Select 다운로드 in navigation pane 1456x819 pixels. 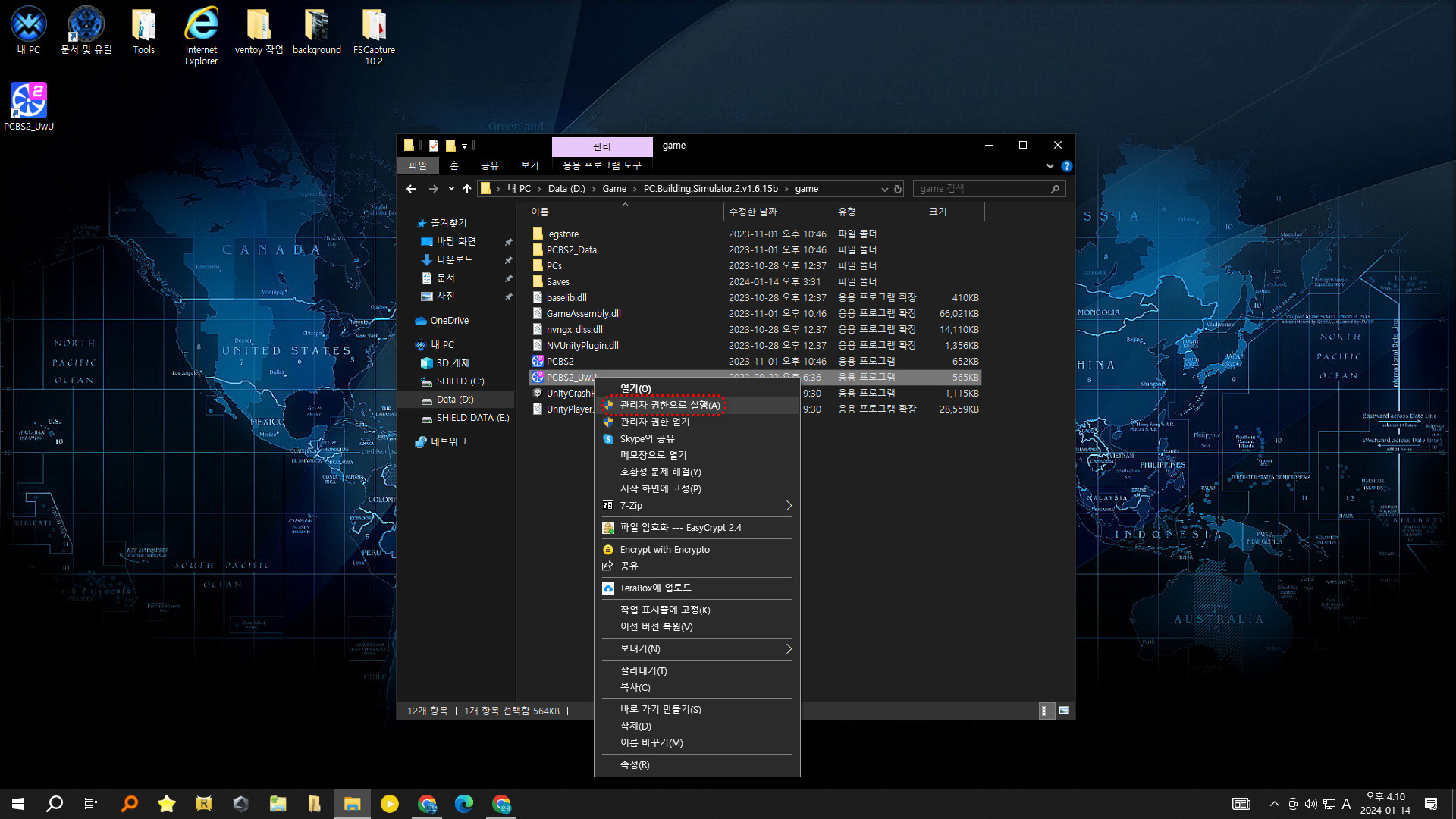tap(455, 260)
